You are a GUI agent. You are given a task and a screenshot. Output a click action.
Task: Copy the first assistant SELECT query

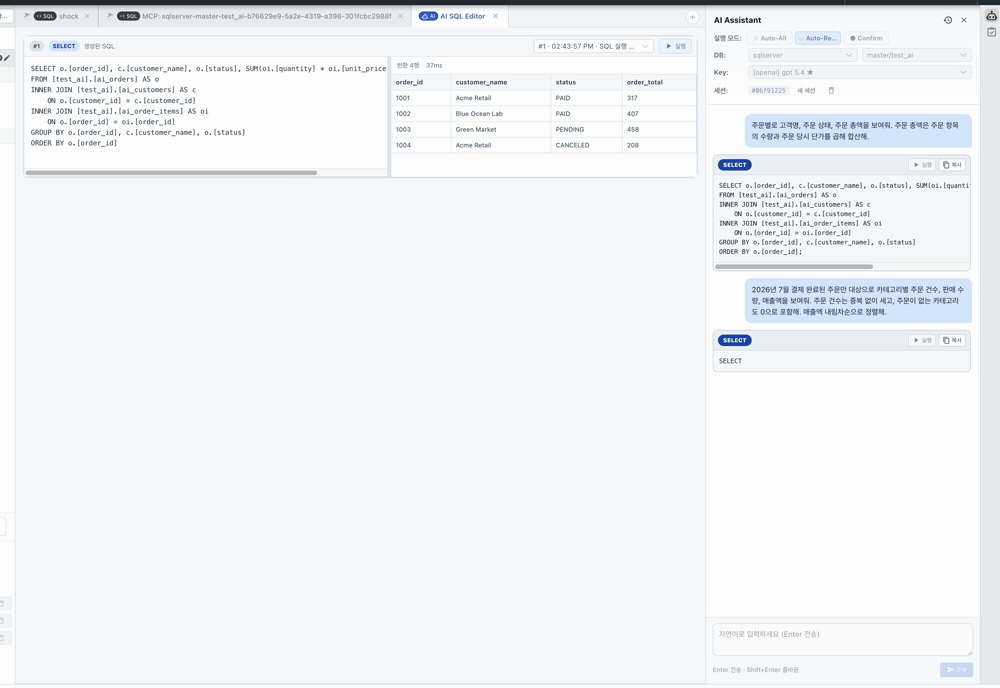952,165
